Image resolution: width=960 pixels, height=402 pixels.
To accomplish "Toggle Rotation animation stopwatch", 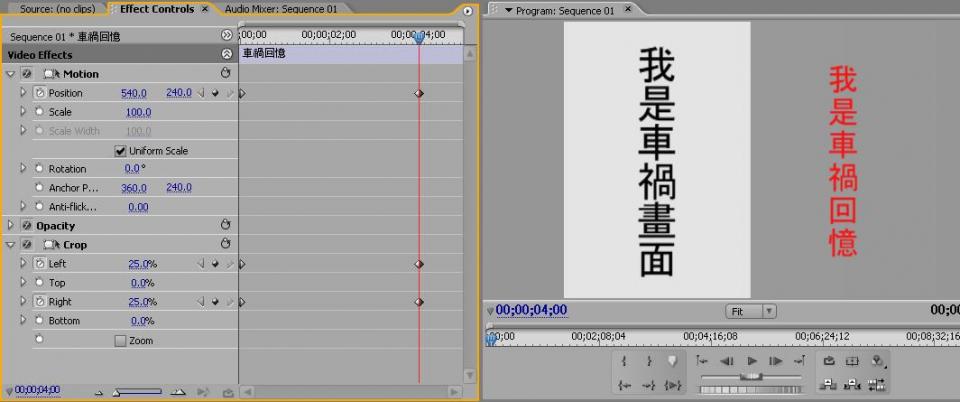I will [40, 168].
